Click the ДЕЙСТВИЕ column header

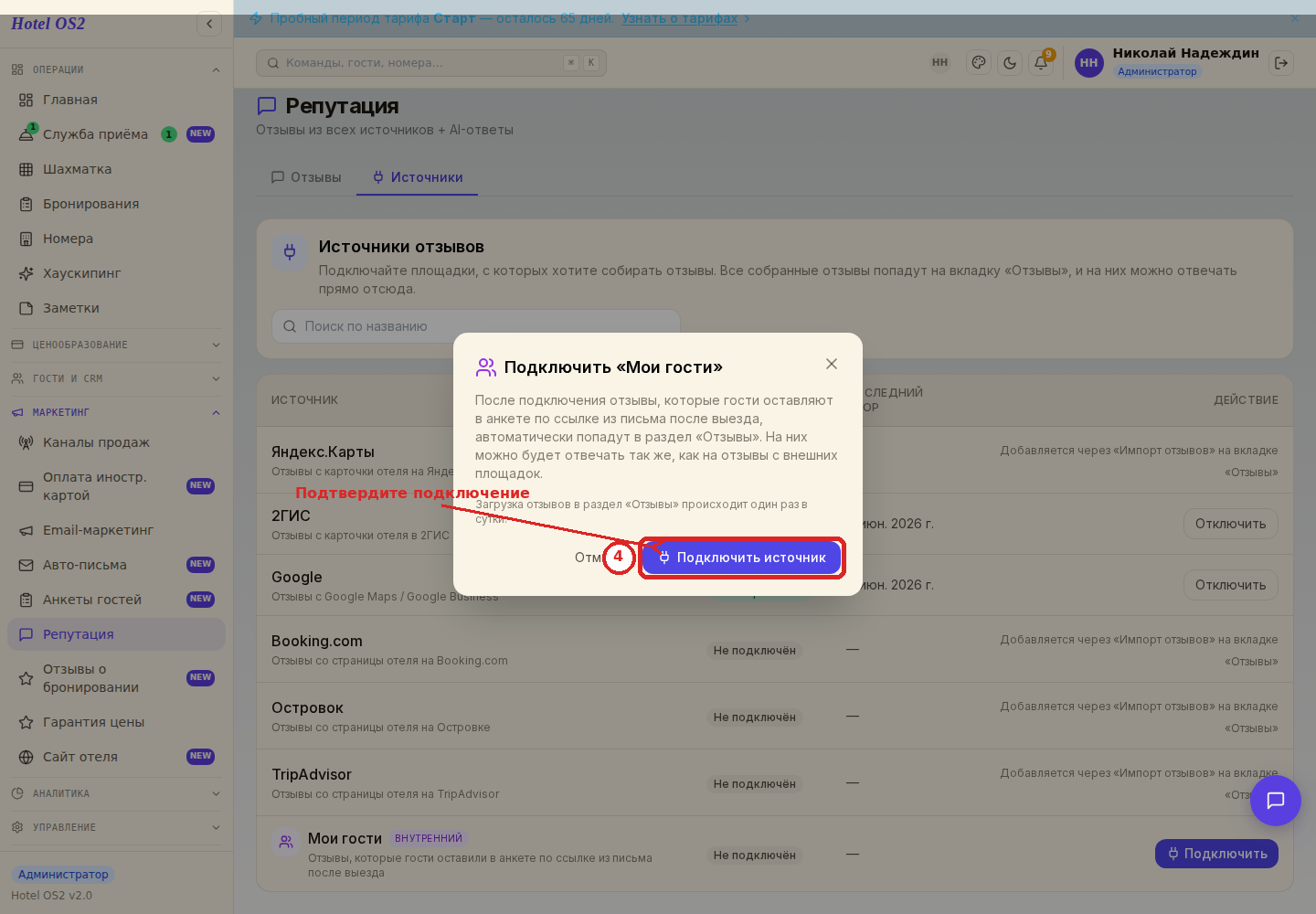point(1246,400)
